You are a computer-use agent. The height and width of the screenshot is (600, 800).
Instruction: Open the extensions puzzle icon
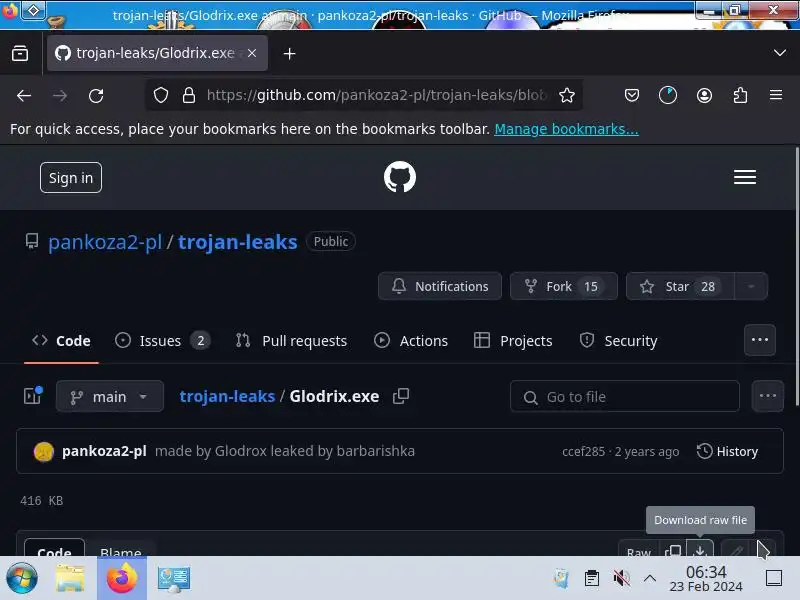pos(740,95)
